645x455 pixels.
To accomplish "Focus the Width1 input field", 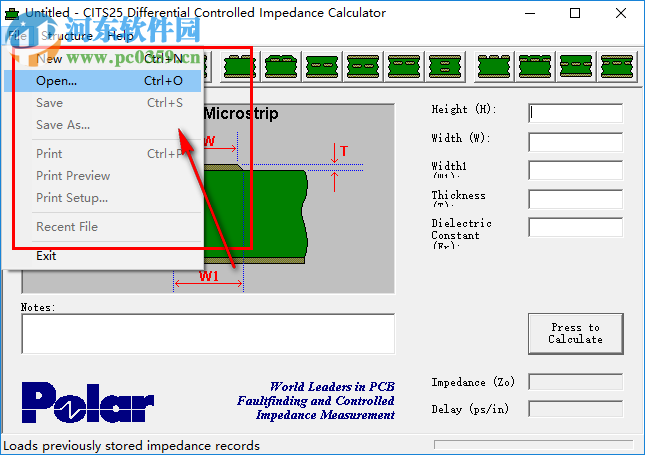I will (x=575, y=170).
